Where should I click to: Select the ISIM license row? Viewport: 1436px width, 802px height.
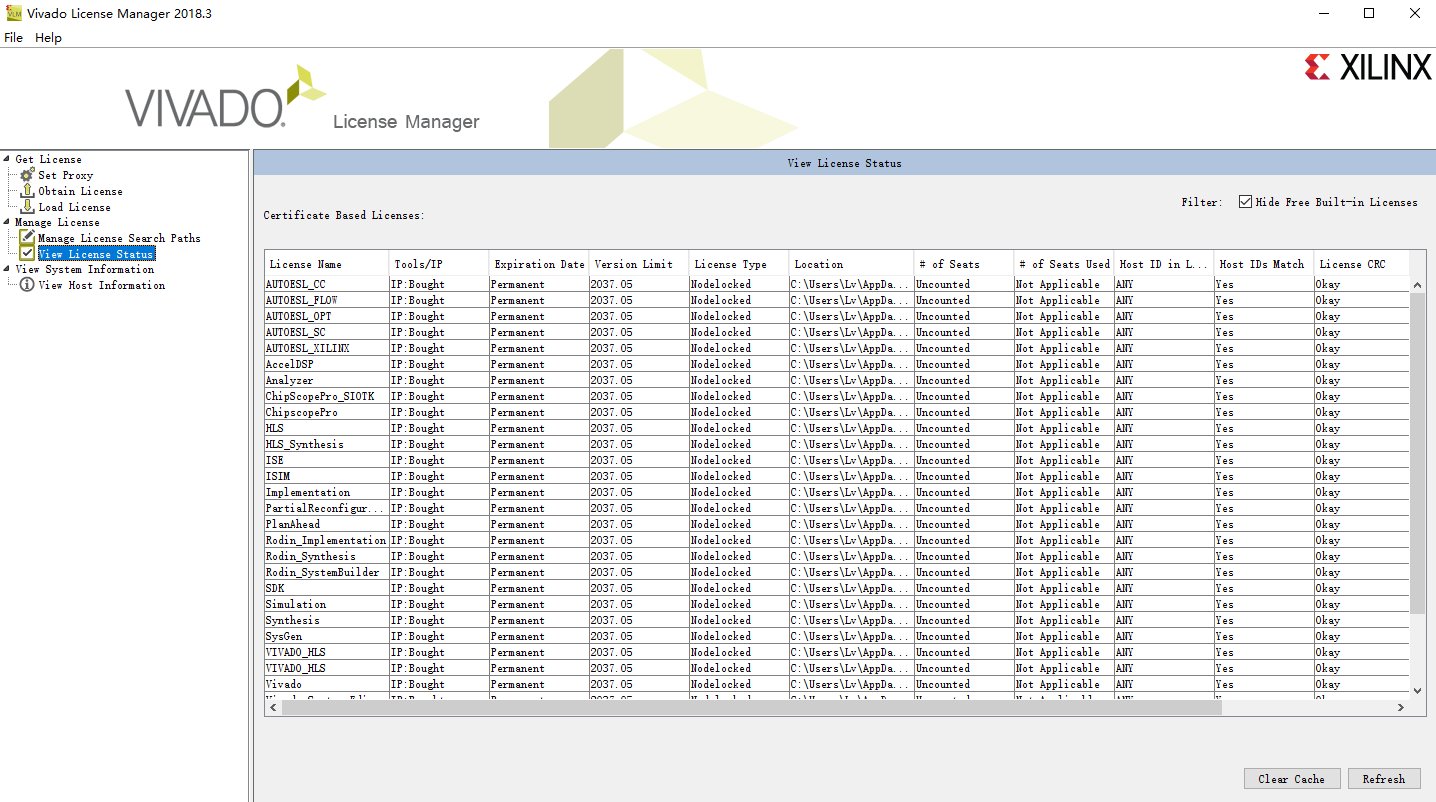(x=837, y=476)
